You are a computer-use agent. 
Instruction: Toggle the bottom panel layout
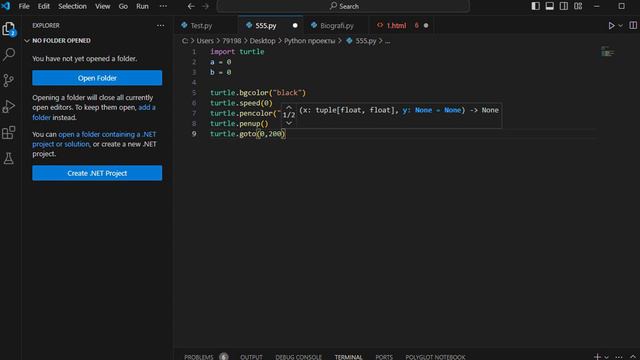coord(550,6)
